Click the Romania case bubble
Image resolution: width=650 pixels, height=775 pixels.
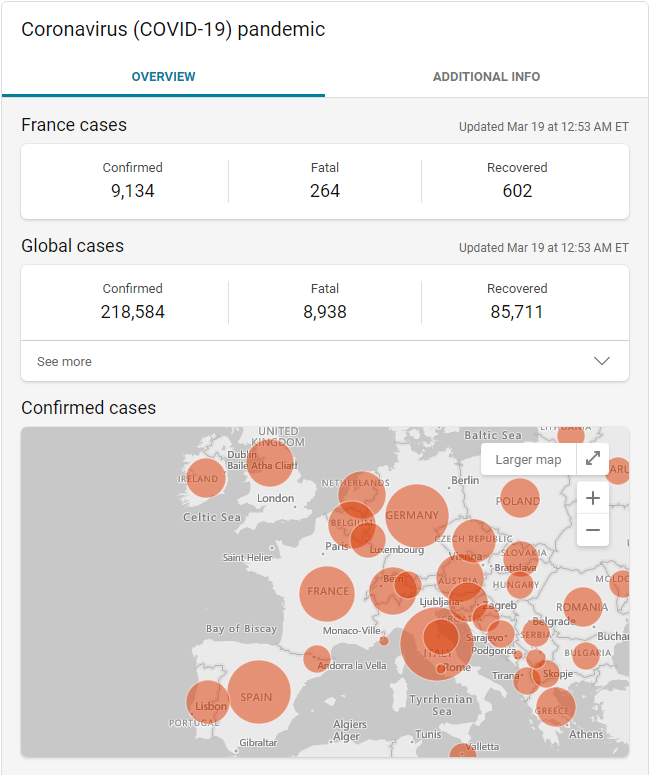tap(582, 607)
